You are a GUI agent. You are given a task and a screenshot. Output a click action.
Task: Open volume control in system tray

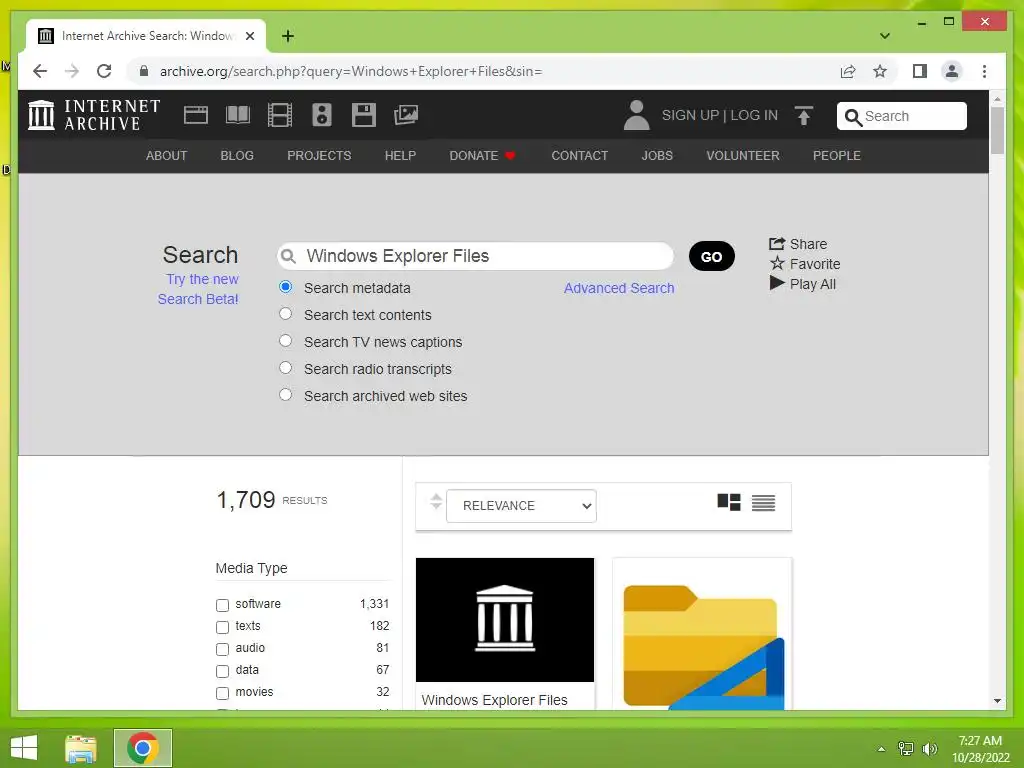[x=929, y=749]
